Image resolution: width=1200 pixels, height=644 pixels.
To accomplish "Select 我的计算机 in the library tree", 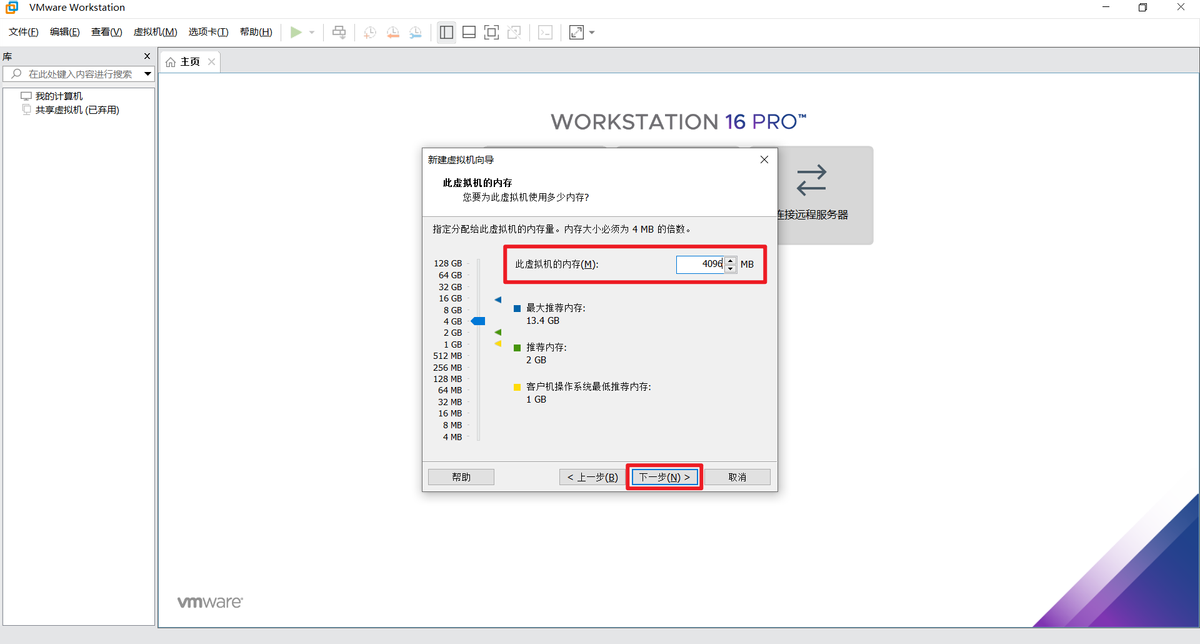I will [x=58, y=96].
